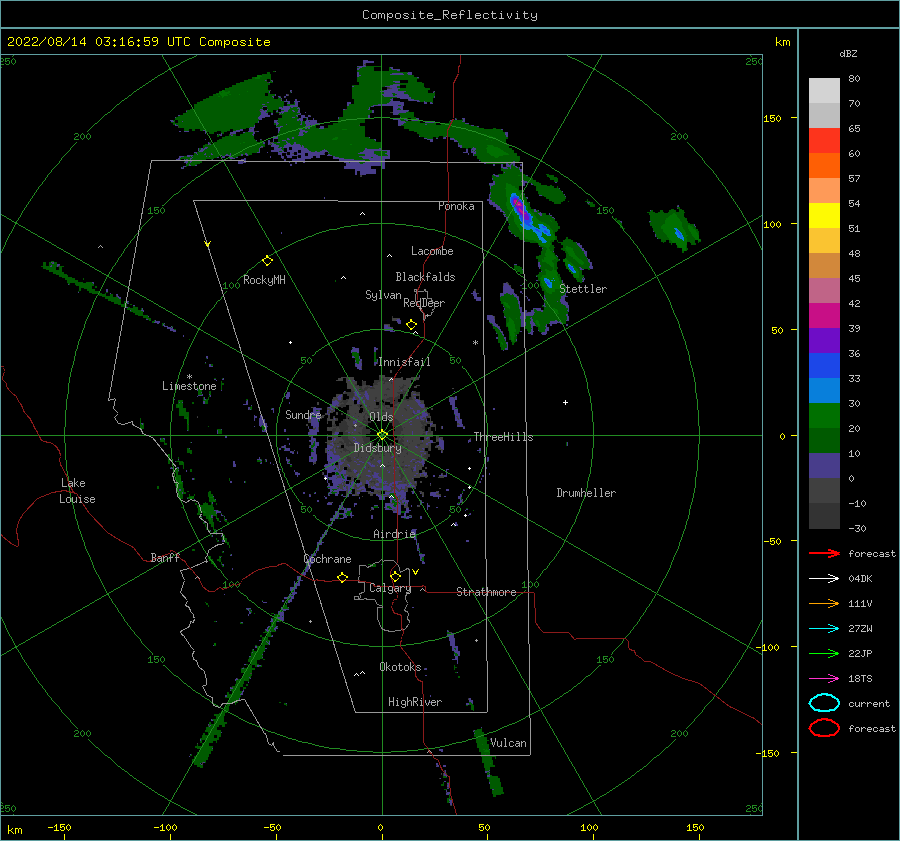Click the yellow diamond marker below RedDeer

(411, 325)
